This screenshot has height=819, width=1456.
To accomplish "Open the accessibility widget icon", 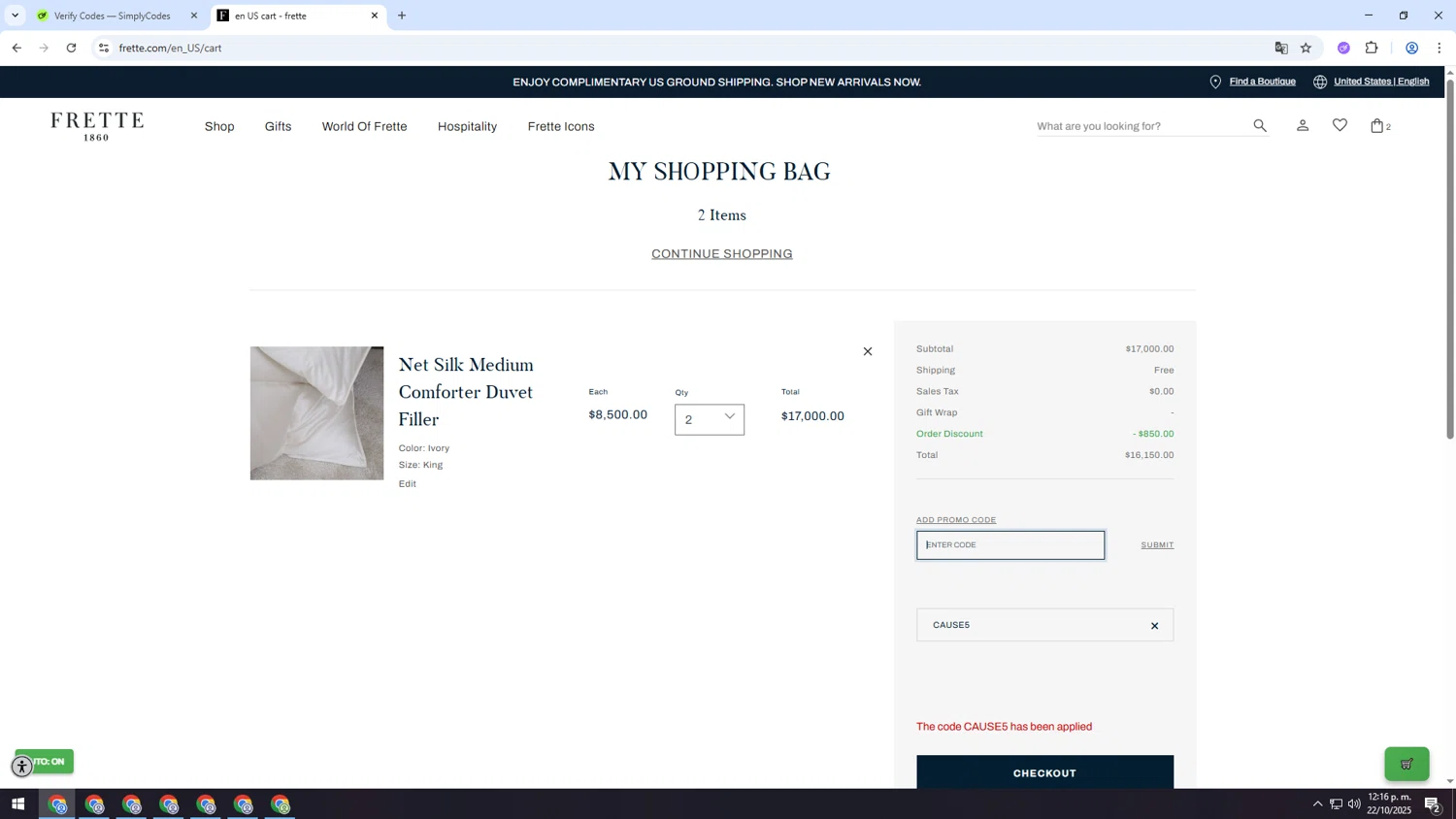I will [22, 767].
